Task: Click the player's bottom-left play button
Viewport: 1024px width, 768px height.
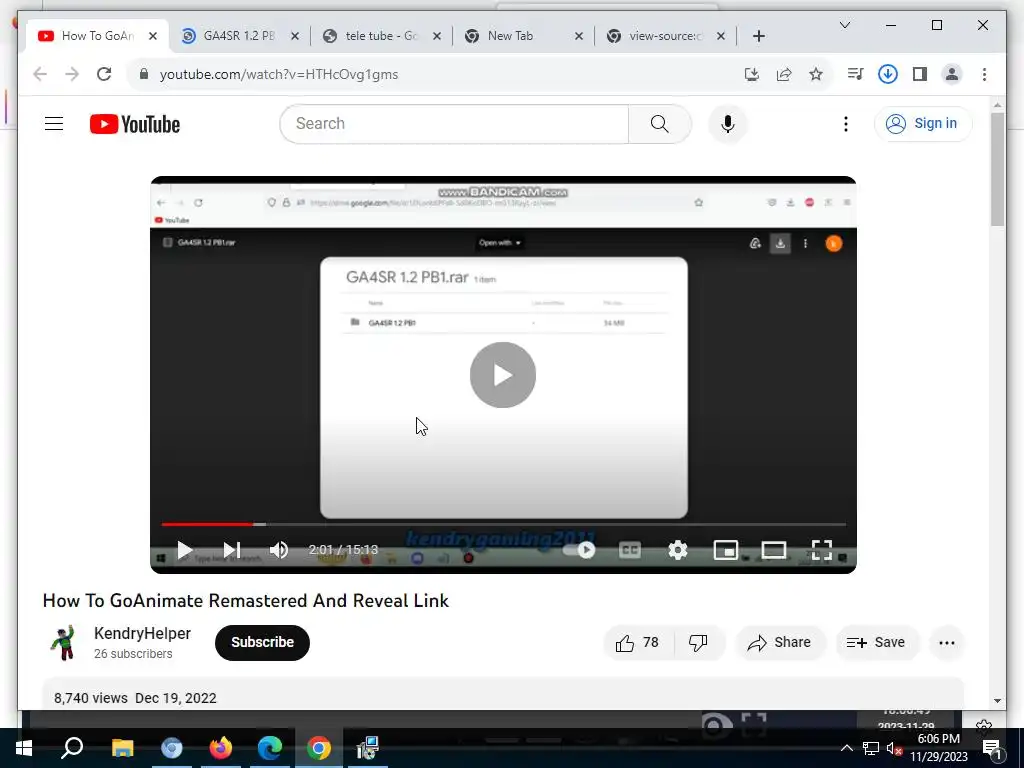Action: point(185,550)
